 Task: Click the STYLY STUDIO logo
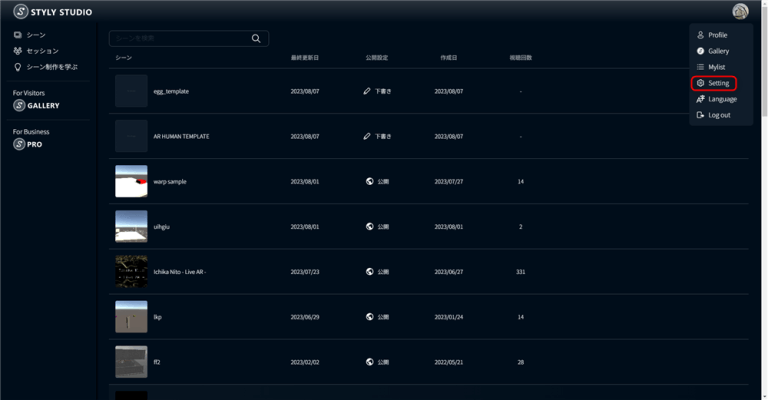[x=52, y=12]
